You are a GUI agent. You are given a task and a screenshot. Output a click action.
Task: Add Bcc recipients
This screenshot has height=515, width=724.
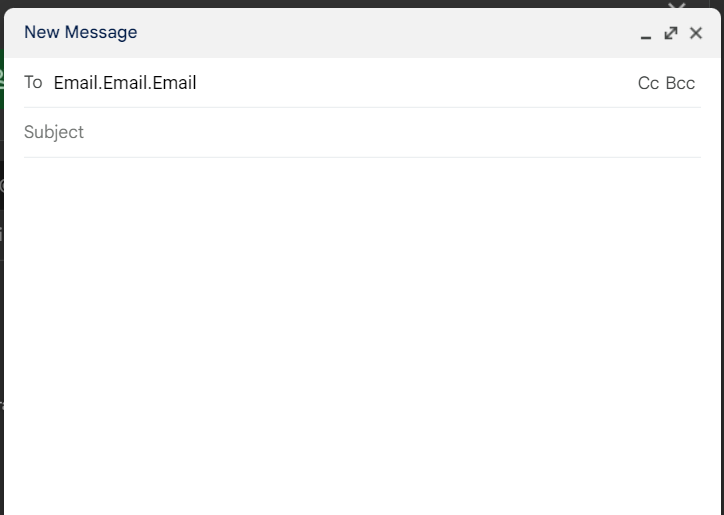click(x=680, y=83)
